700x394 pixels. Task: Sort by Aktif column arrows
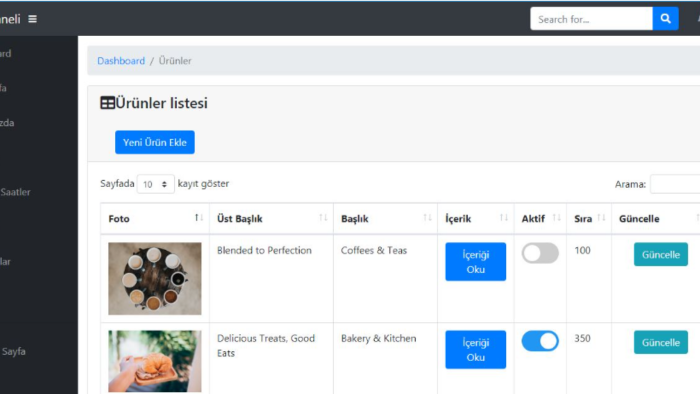556,218
